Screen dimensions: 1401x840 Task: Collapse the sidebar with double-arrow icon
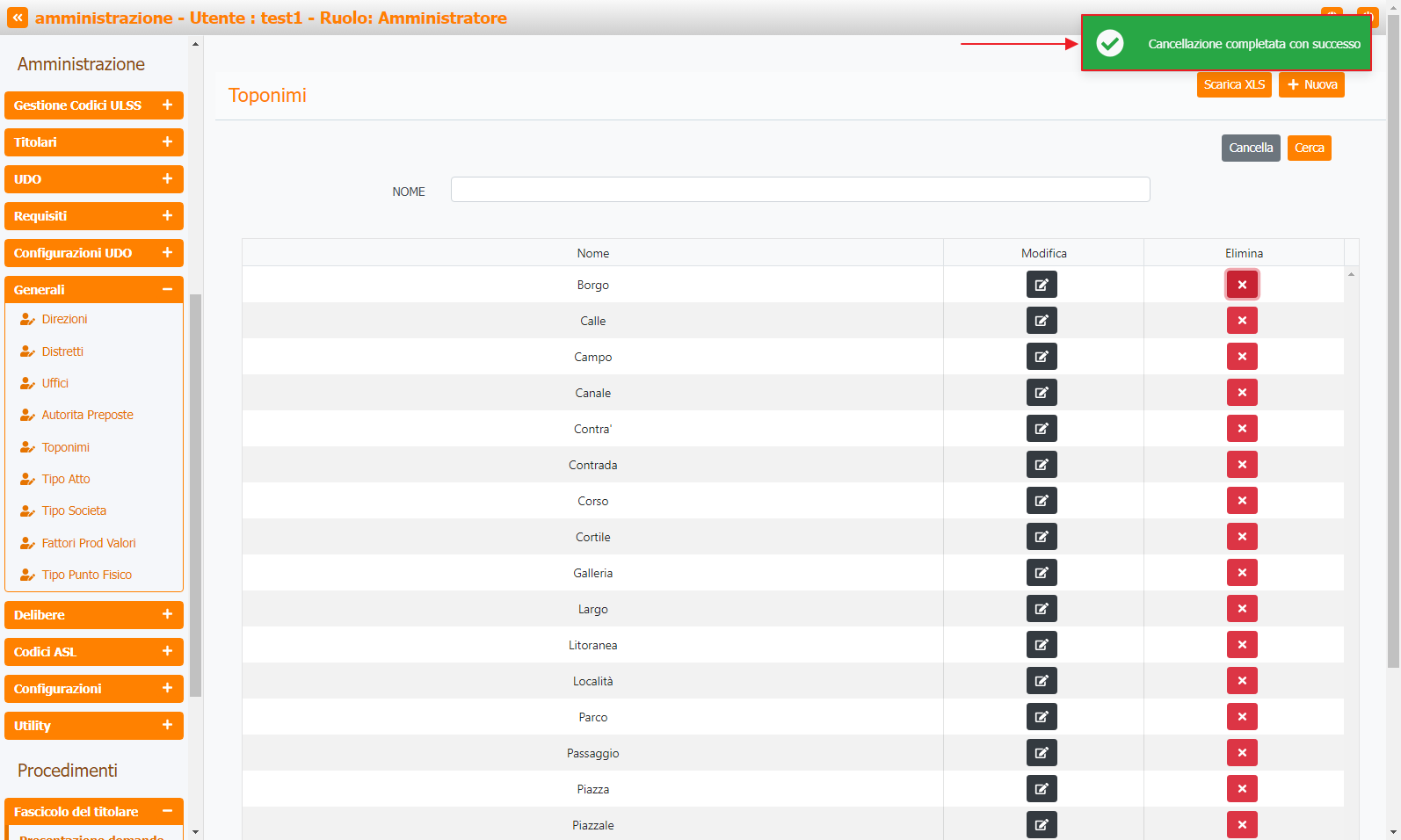(18, 18)
